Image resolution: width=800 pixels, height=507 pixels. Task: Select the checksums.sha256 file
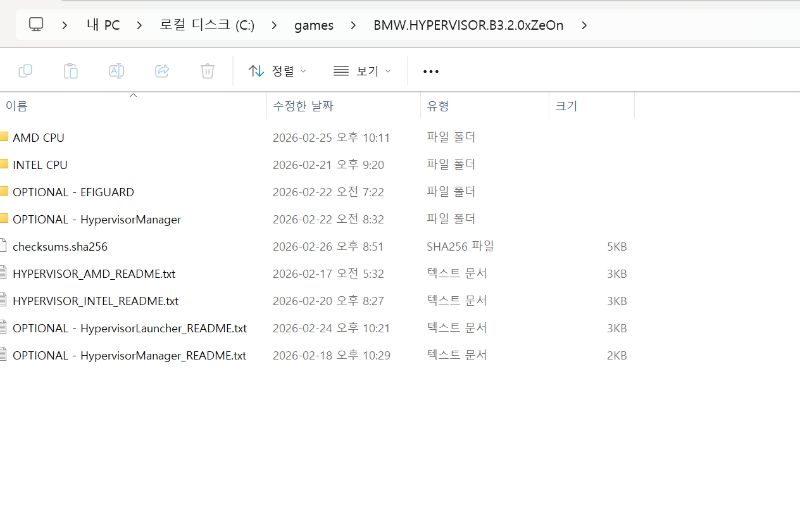tap(60, 246)
